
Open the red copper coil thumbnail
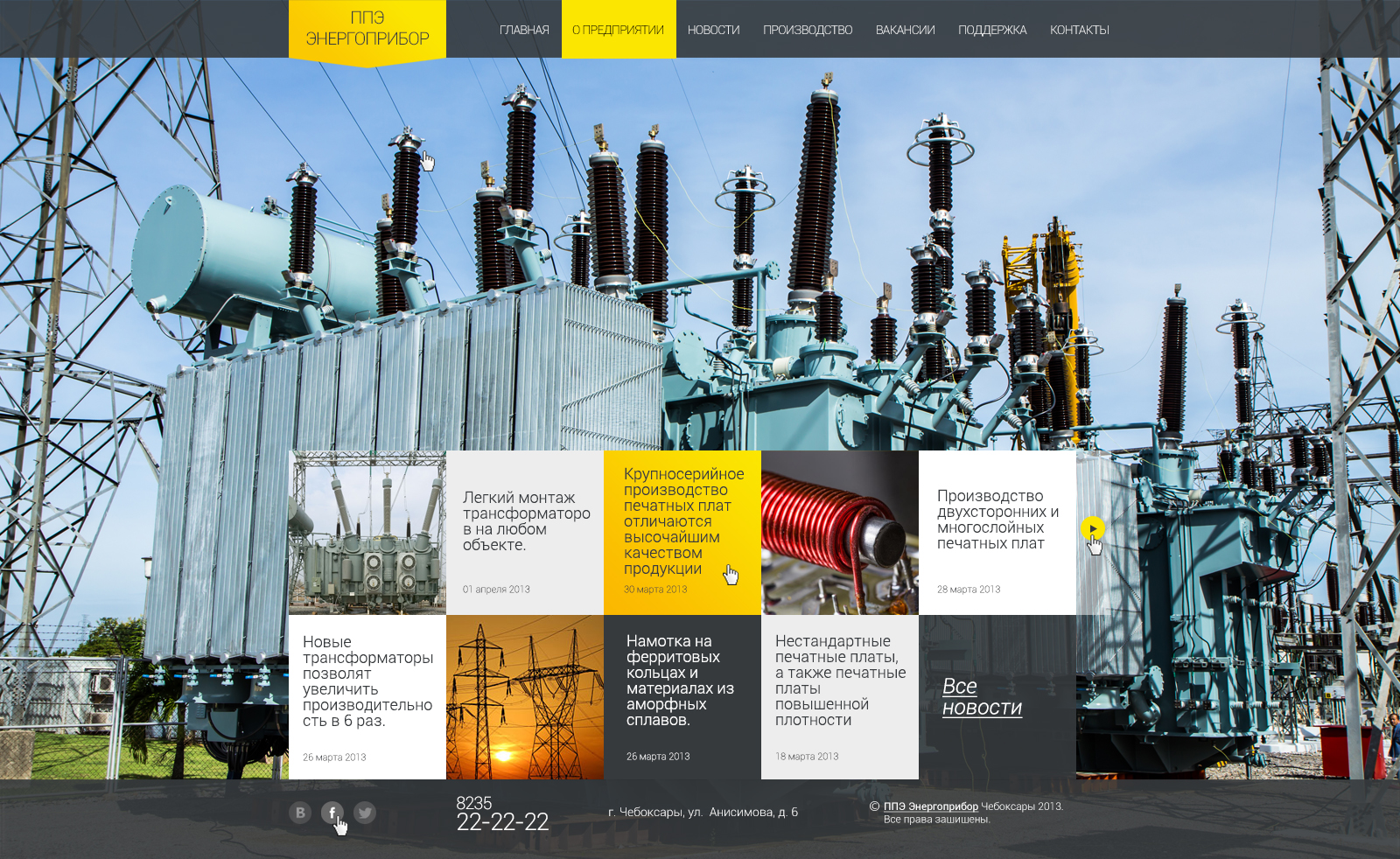(839, 533)
